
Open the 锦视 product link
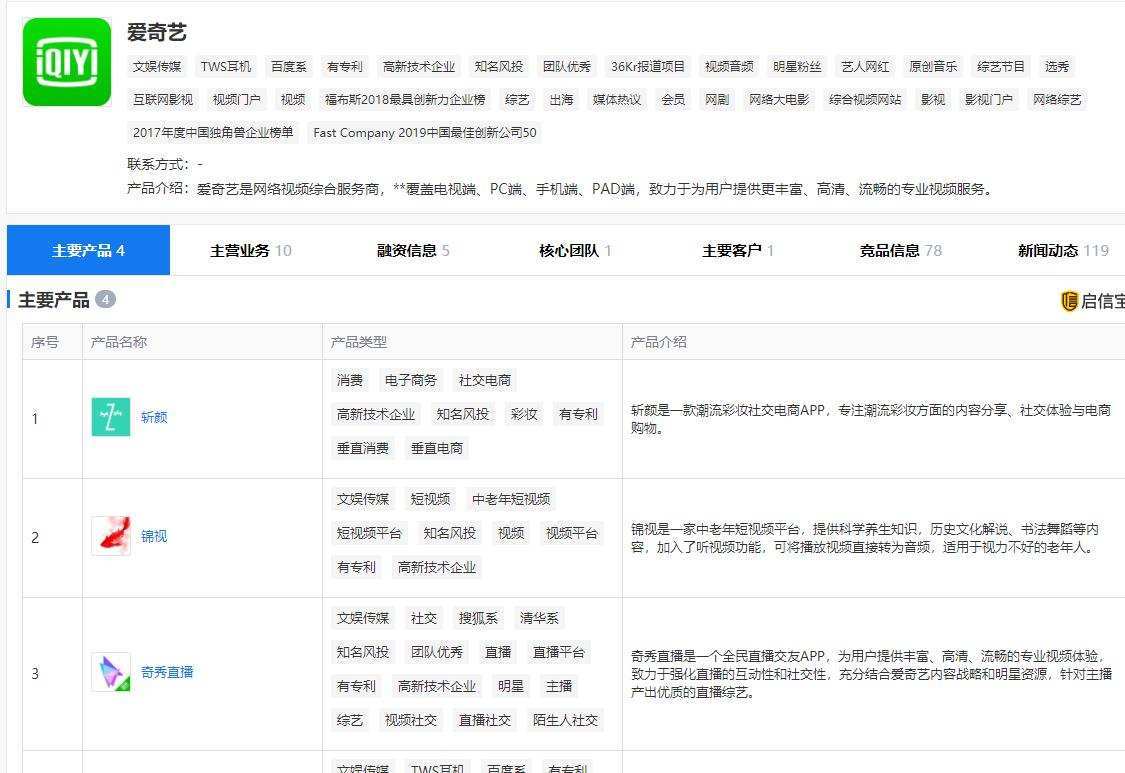pyautogui.click(x=154, y=536)
